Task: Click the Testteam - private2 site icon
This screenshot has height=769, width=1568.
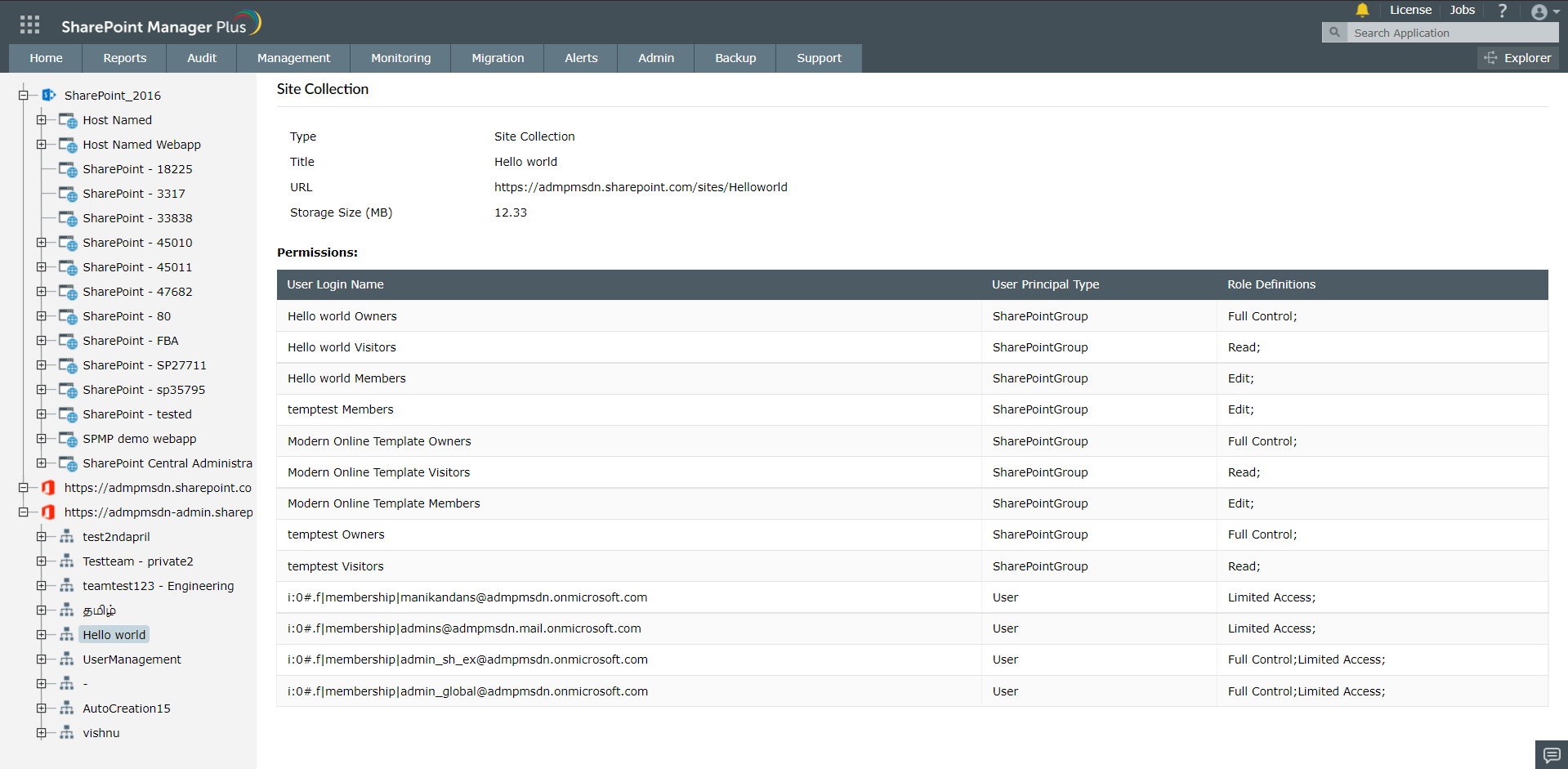Action: coord(67,561)
